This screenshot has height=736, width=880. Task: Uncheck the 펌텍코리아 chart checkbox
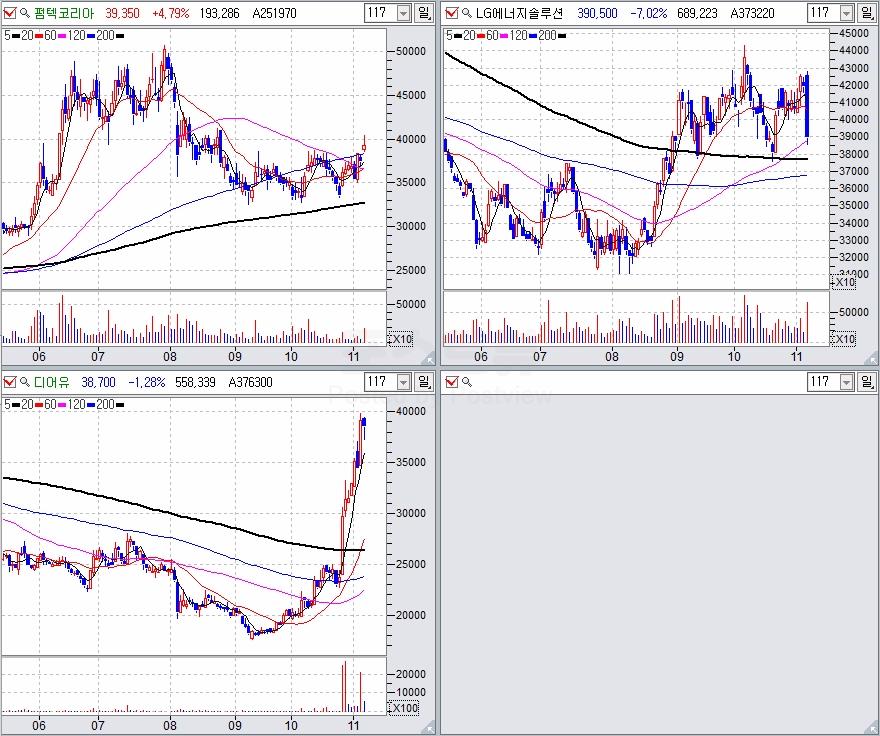tap(9, 13)
